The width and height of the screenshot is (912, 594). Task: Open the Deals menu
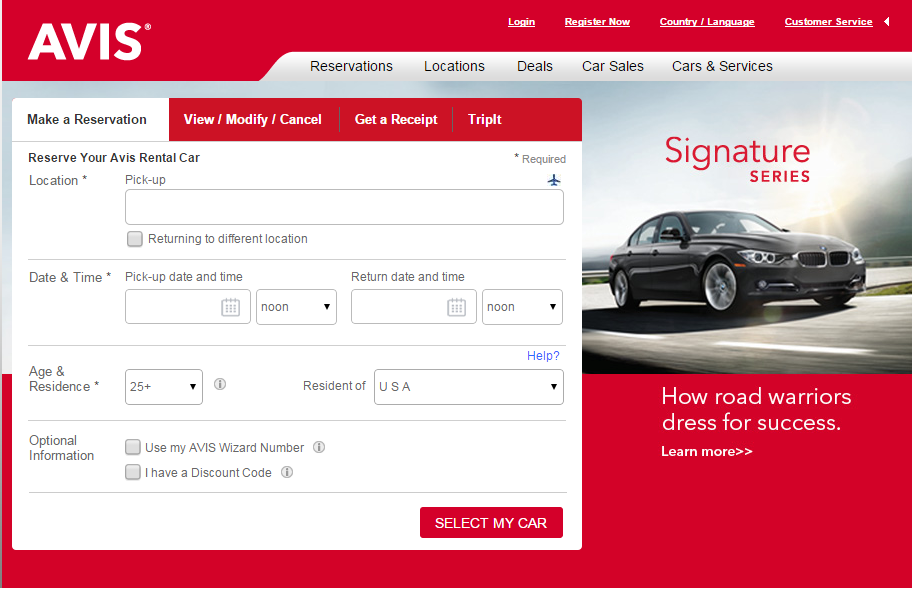535,66
